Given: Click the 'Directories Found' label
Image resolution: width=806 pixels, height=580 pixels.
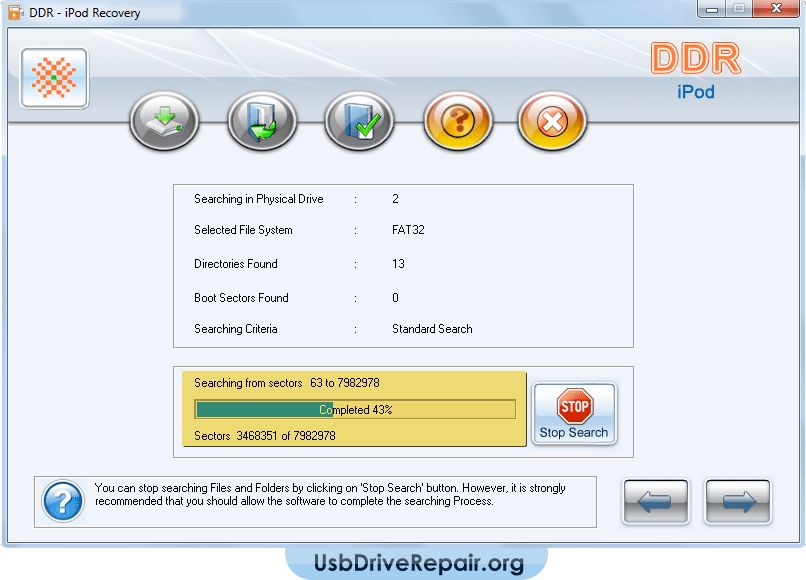Looking at the screenshot, I should click(236, 264).
